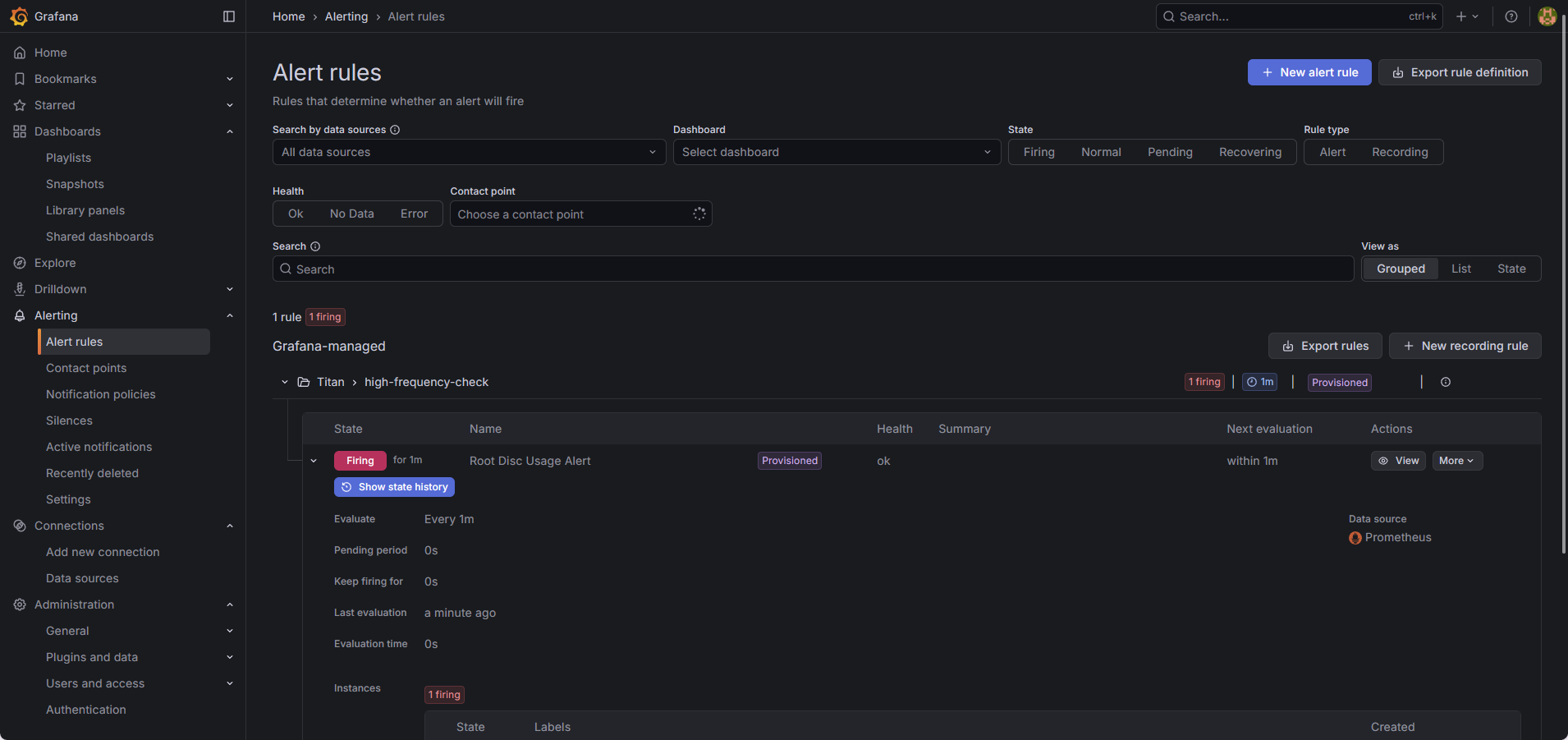This screenshot has width=1568, height=740.
Task: Click the New recording rule button
Action: pyautogui.click(x=1465, y=346)
